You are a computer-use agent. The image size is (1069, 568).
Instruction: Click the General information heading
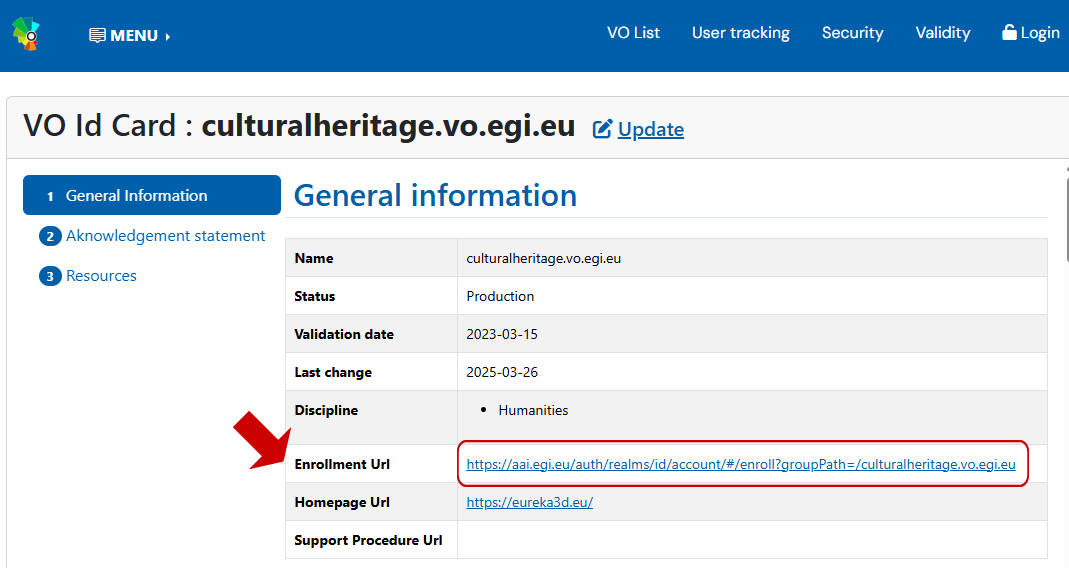tap(435, 196)
